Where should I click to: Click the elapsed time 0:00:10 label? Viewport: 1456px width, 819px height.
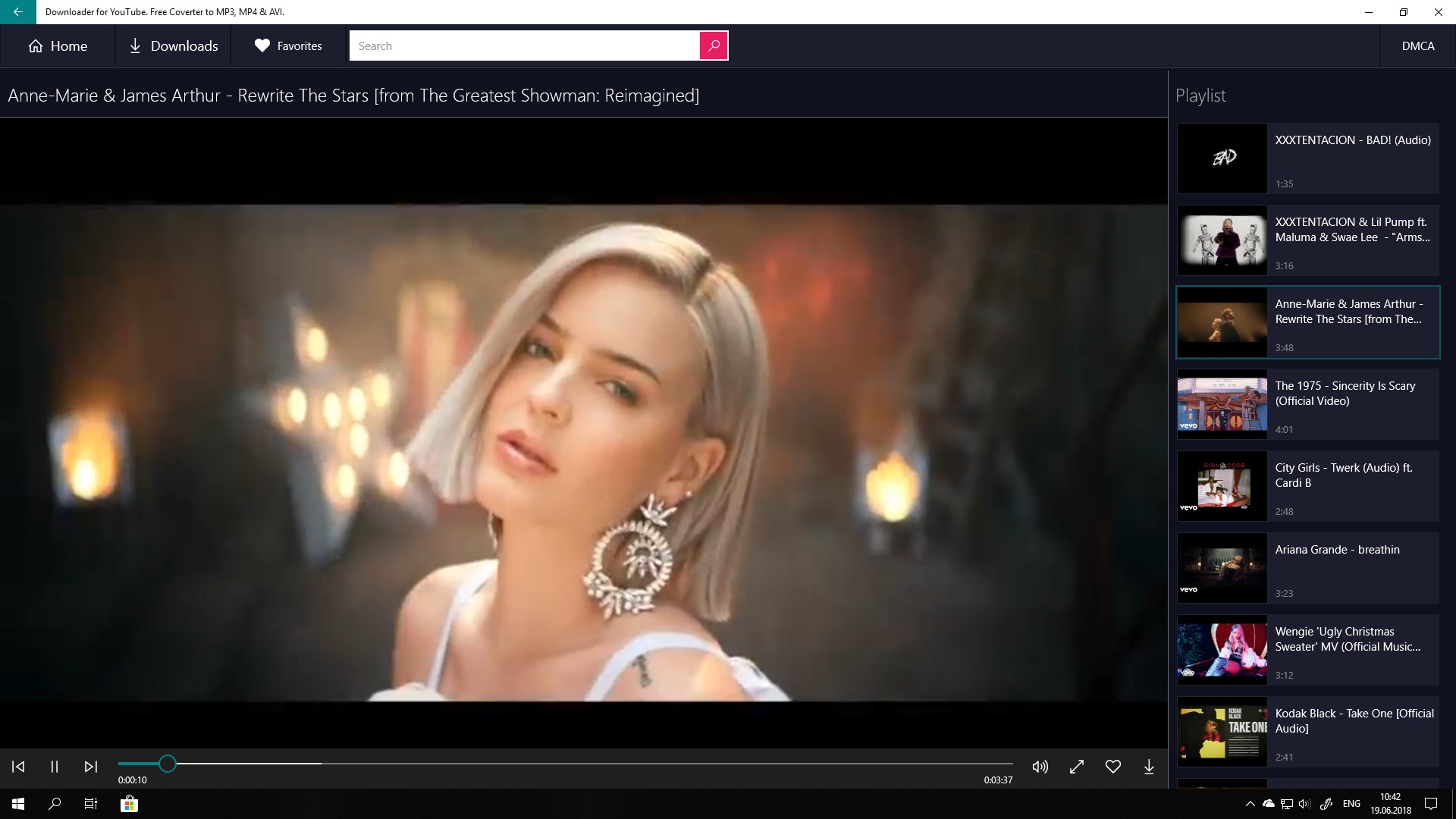point(133,780)
